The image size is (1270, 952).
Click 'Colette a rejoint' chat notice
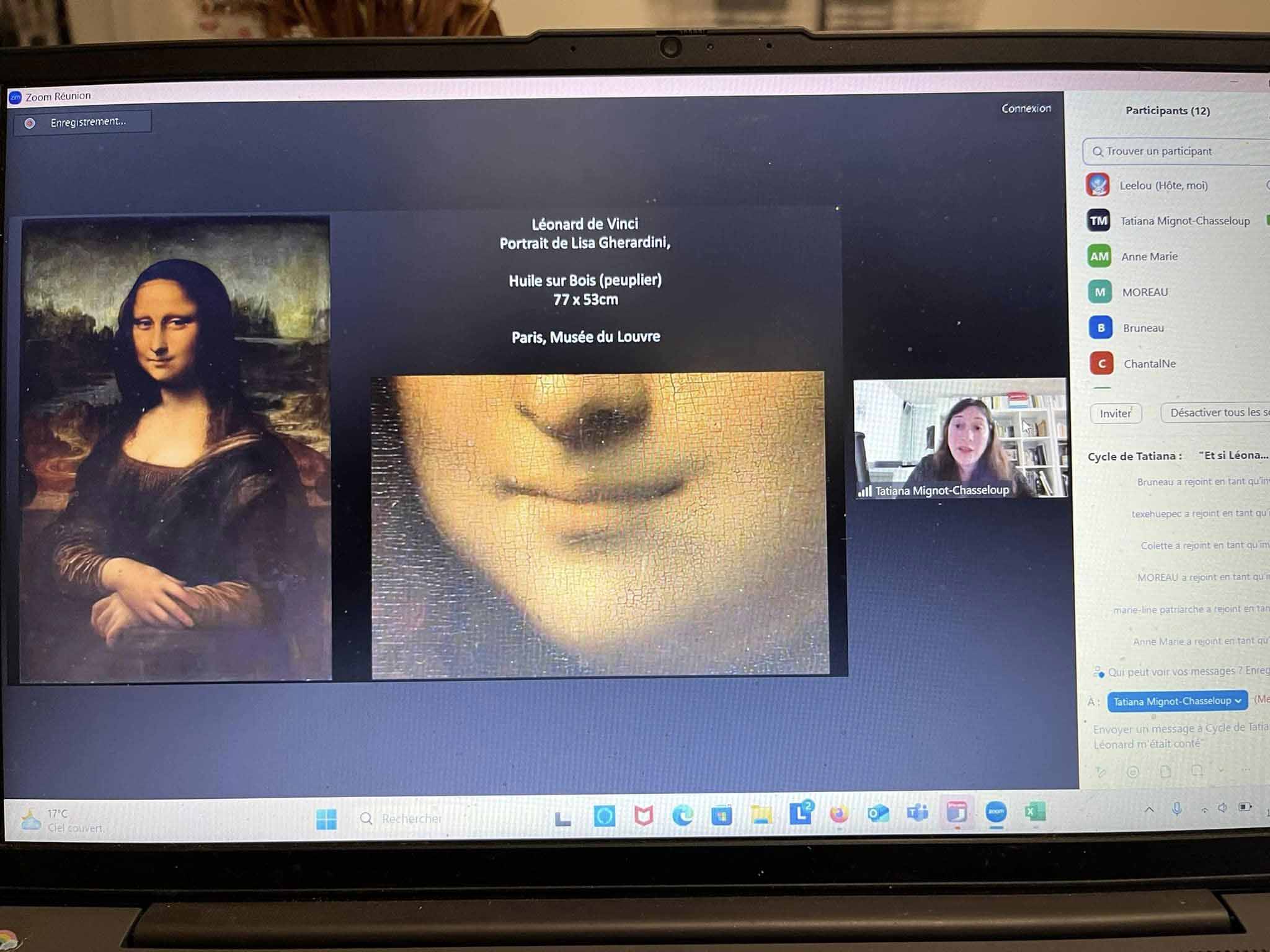coord(1205,545)
